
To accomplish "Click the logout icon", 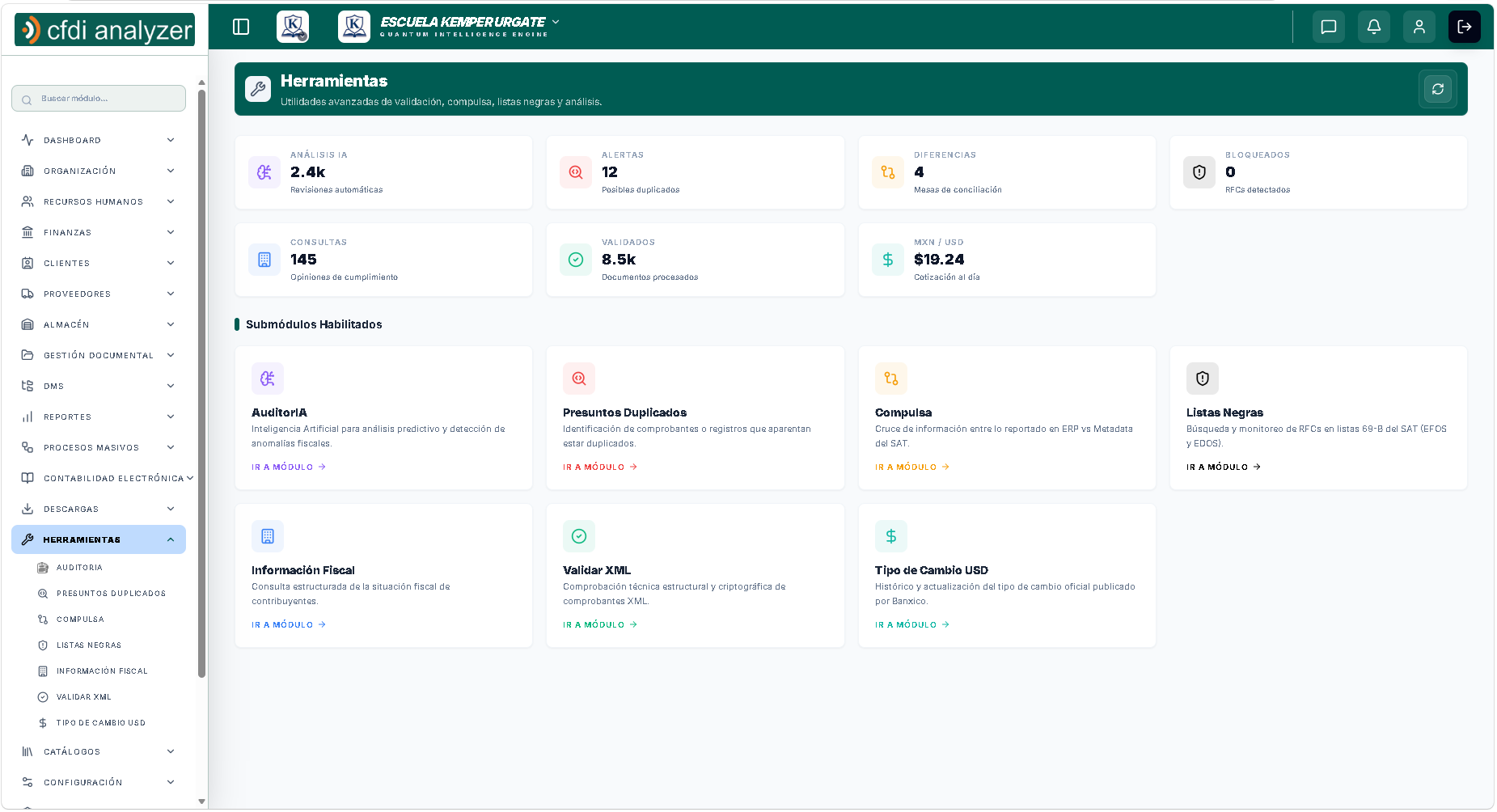I will (x=1464, y=27).
